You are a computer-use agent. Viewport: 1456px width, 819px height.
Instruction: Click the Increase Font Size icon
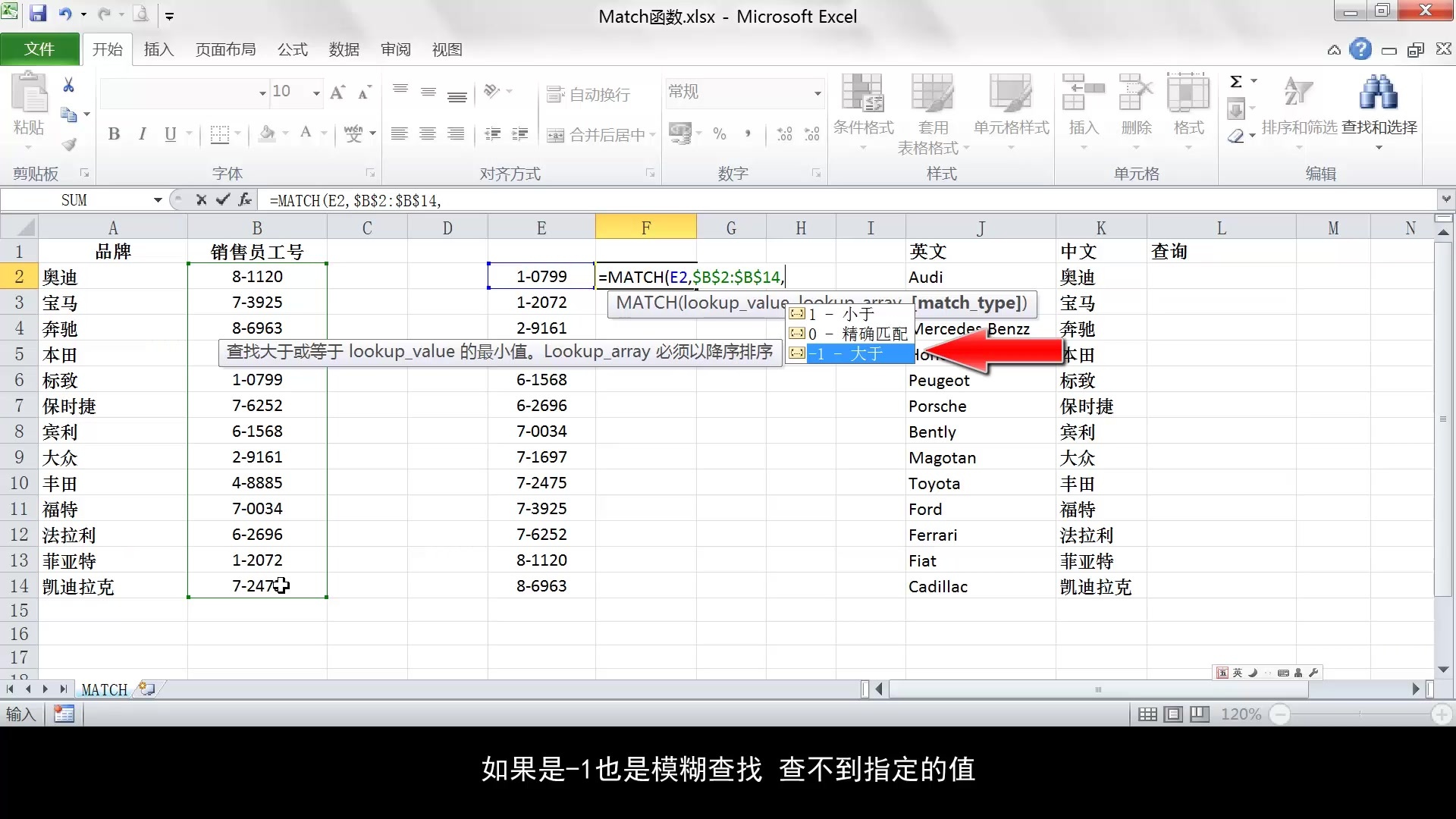click(338, 93)
